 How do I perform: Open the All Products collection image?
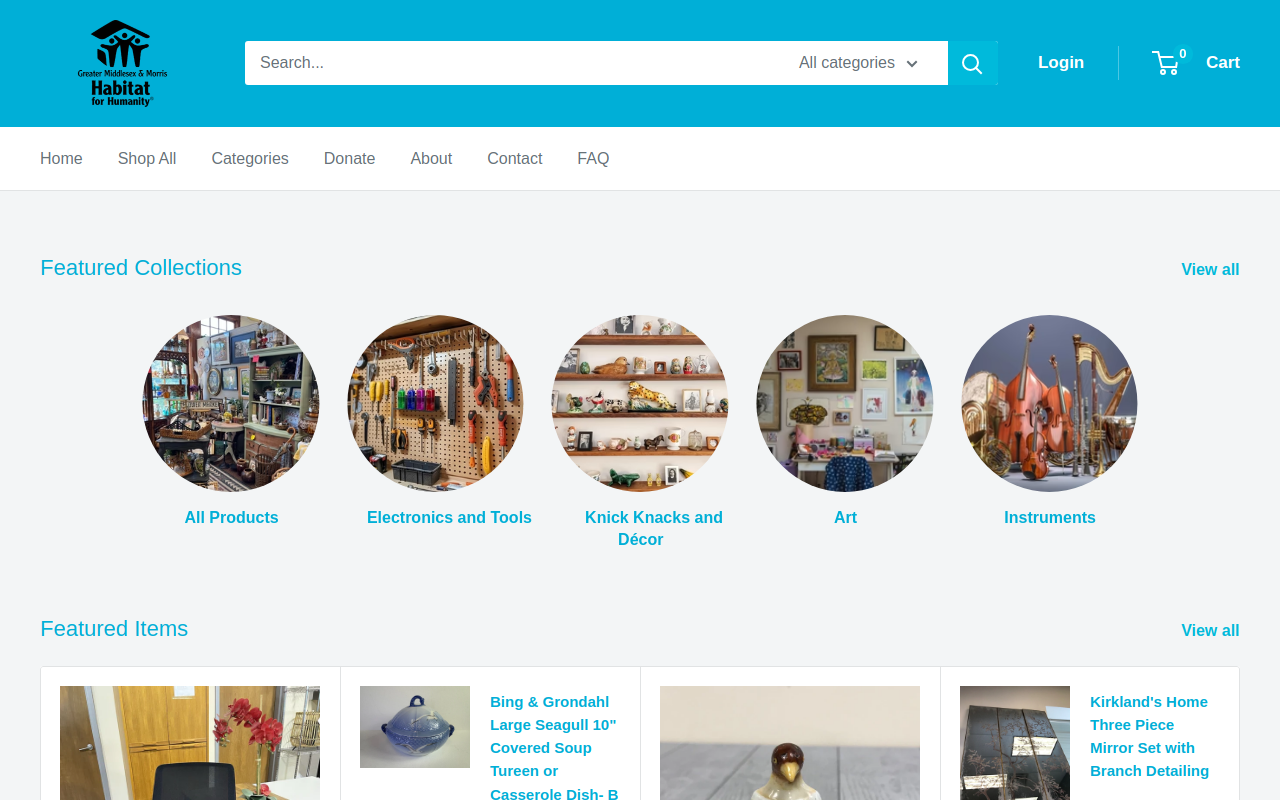tap(231, 403)
